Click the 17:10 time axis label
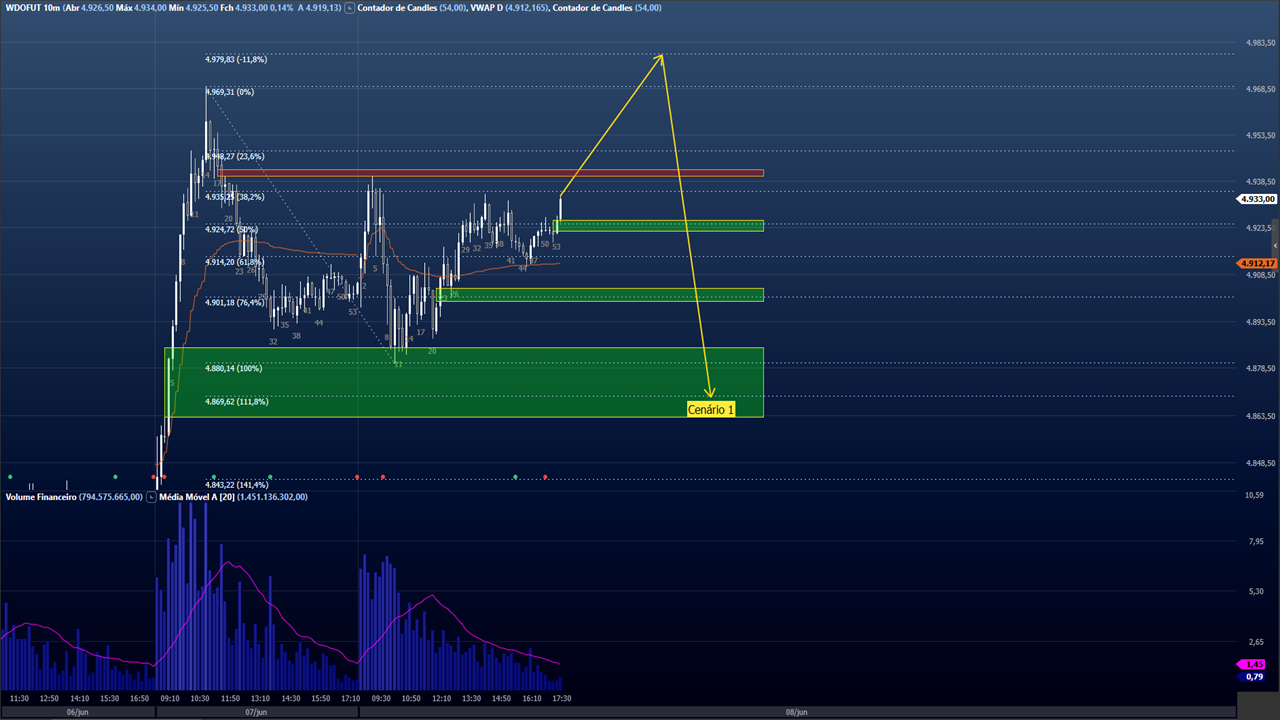 click(350, 698)
